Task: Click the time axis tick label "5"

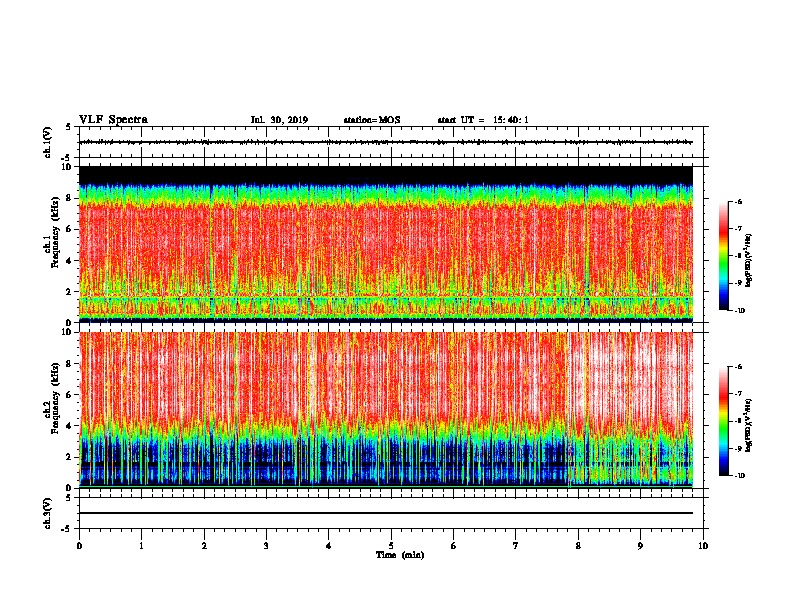Action: coord(391,546)
